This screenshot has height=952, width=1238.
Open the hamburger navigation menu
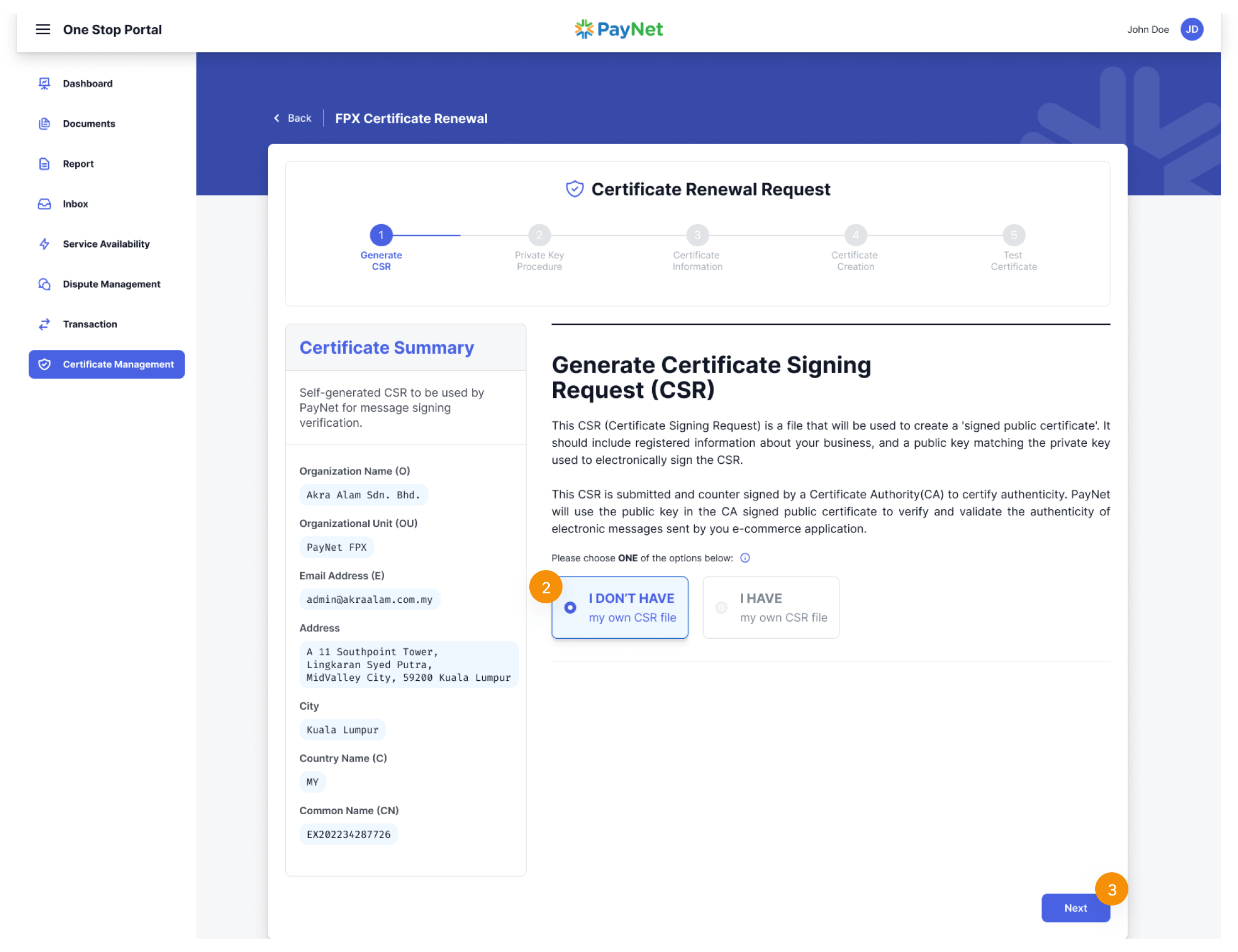click(43, 29)
